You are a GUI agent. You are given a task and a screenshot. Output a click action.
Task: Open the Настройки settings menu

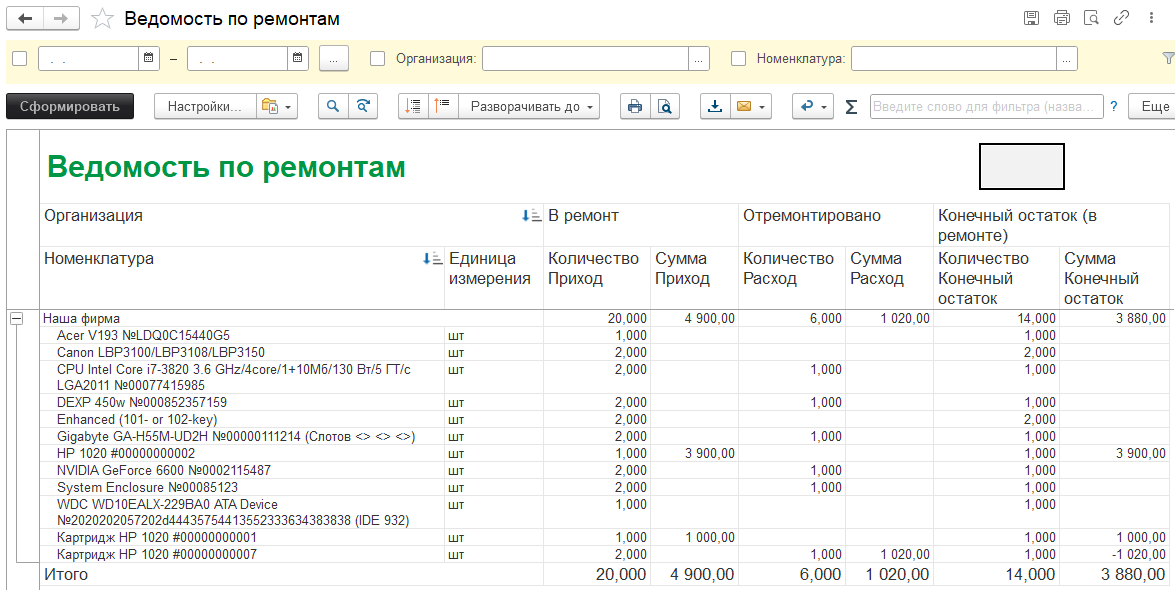click(x=204, y=106)
